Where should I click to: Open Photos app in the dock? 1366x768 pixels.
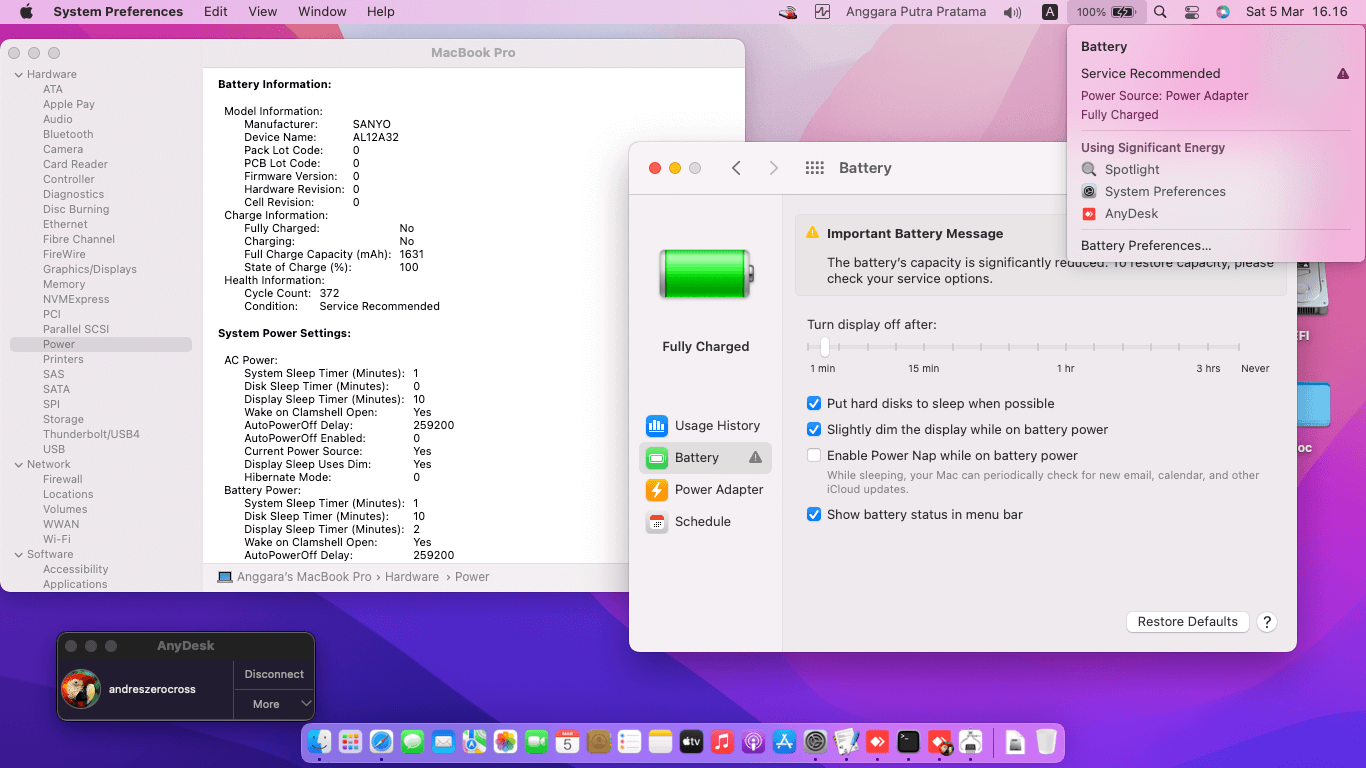pyautogui.click(x=505, y=741)
